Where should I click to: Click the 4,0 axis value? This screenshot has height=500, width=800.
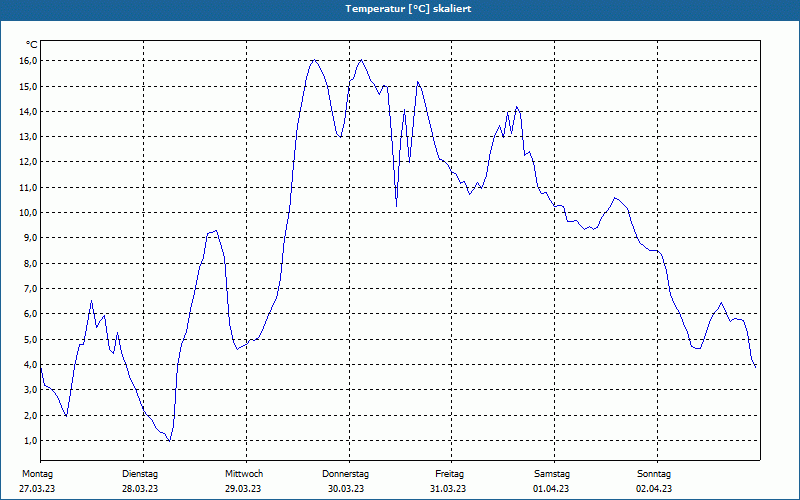tap(29, 365)
